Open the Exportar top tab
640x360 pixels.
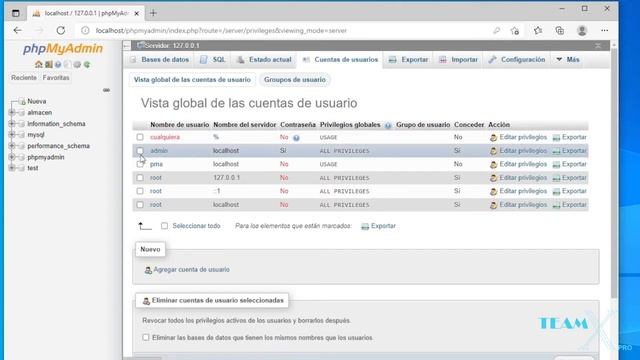pyautogui.click(x=409, y=60)
